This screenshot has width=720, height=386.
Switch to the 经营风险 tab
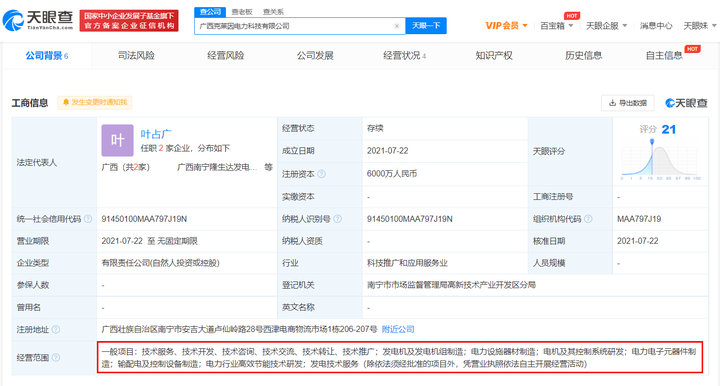pos(225,56)
